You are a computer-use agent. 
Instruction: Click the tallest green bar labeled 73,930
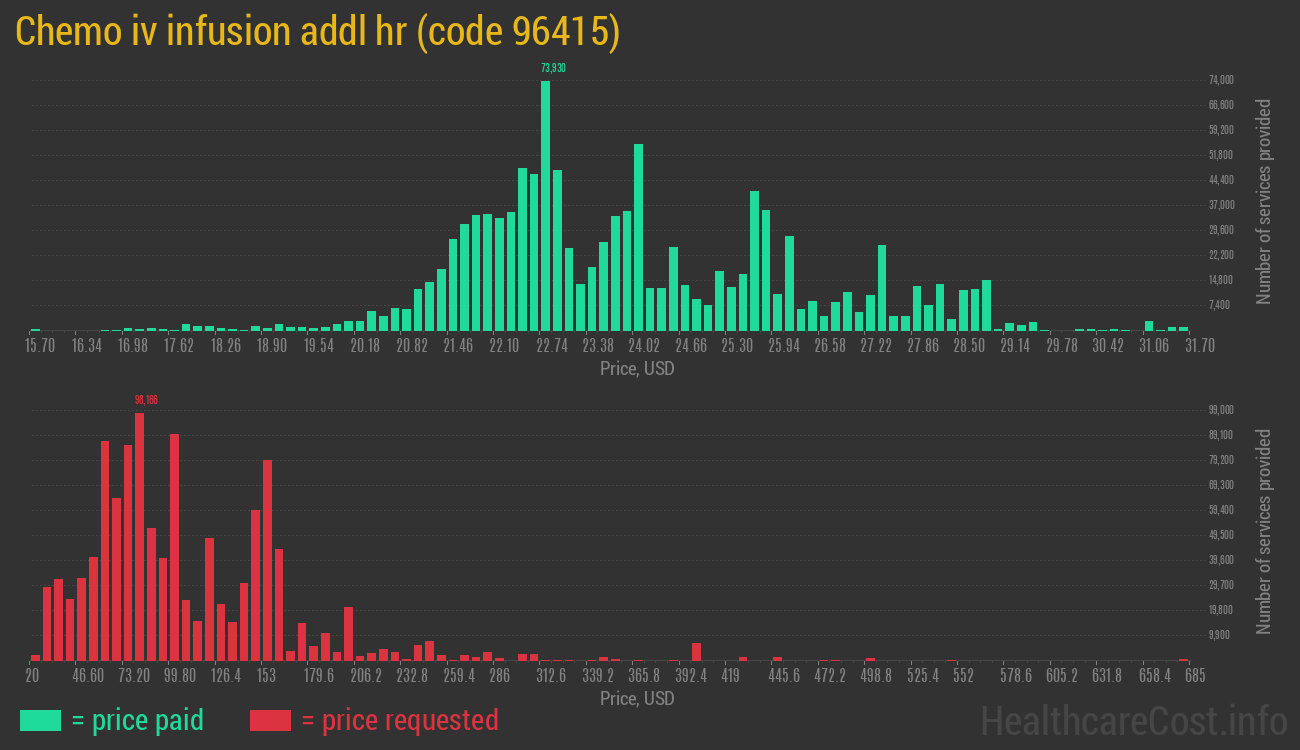tap(545, 205)
